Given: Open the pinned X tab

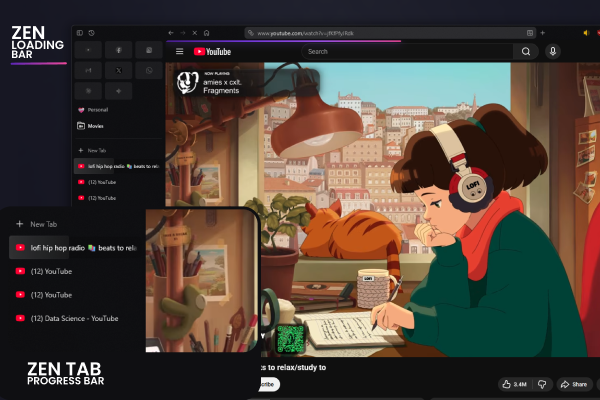Looking at the screenshot, I should pos(119,70).
